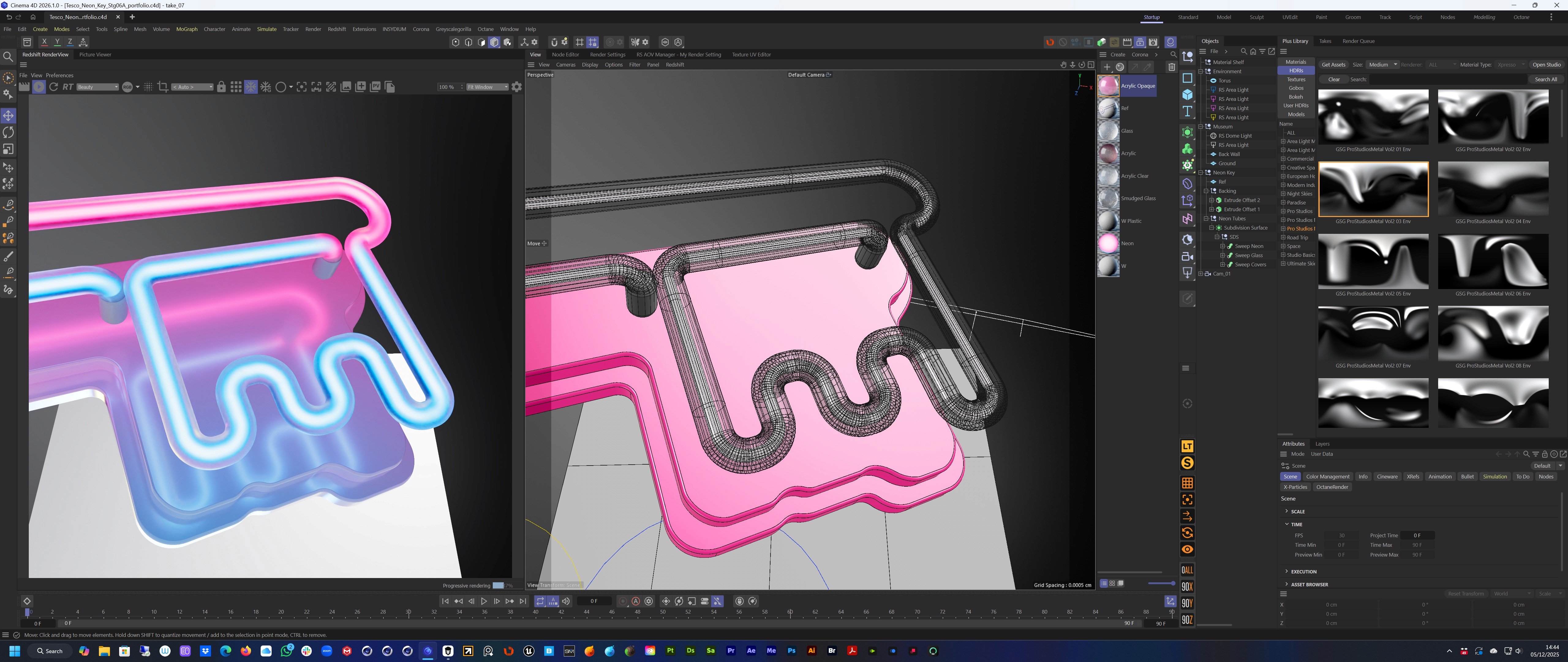The image size is (1568, 662).
Task: Select the Neon material swatch
Action: 1108,244
